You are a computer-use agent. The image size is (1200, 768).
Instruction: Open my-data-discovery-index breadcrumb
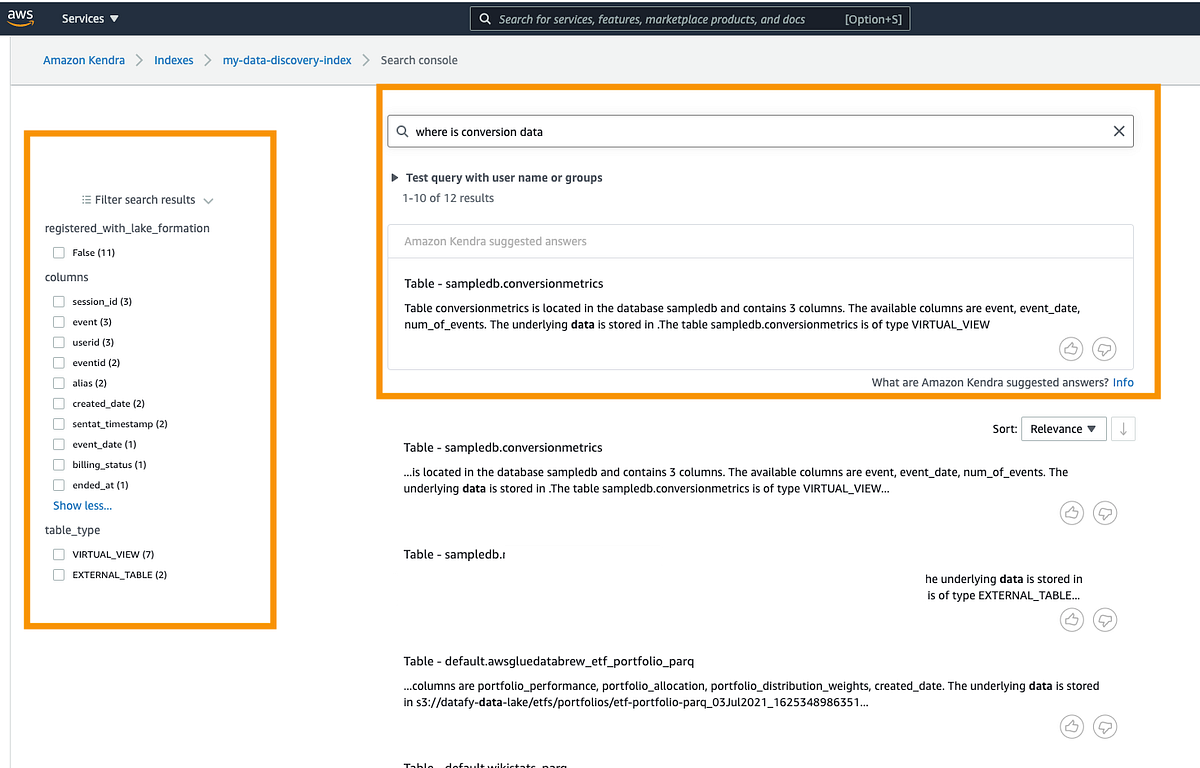[287, 60]
